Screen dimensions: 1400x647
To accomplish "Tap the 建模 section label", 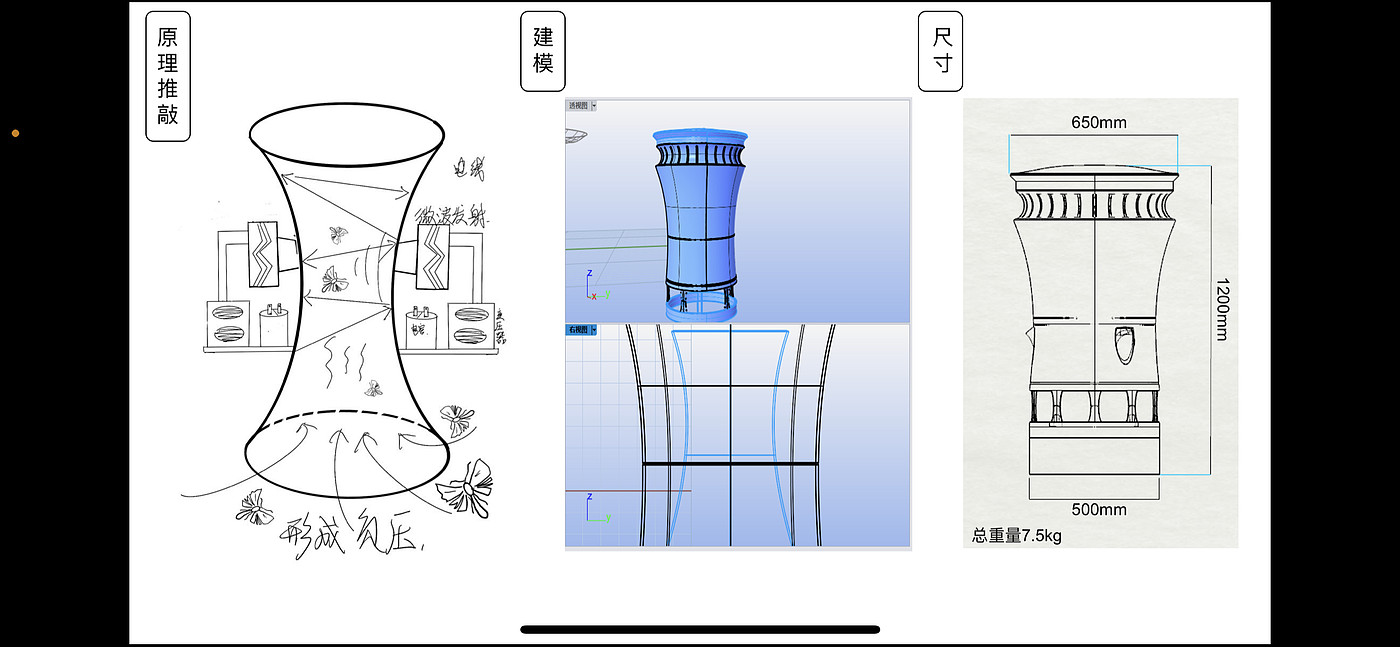I will pos(543,51).
